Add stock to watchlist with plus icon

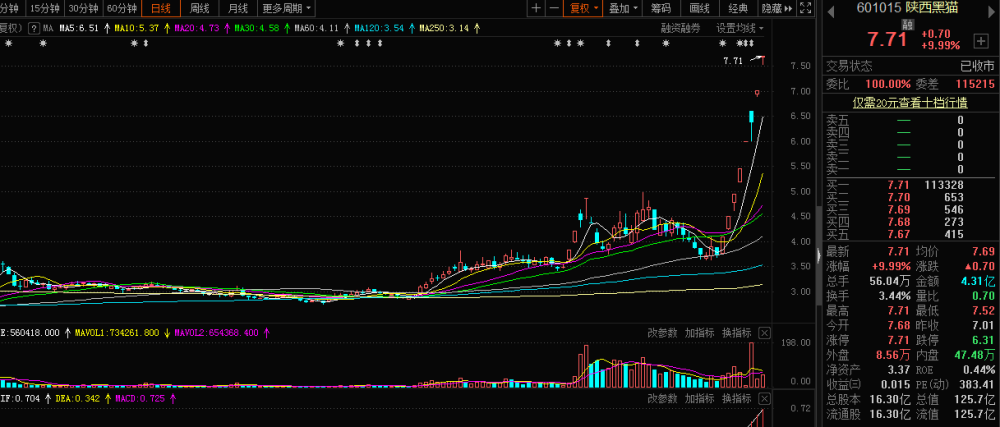point(980,41)
